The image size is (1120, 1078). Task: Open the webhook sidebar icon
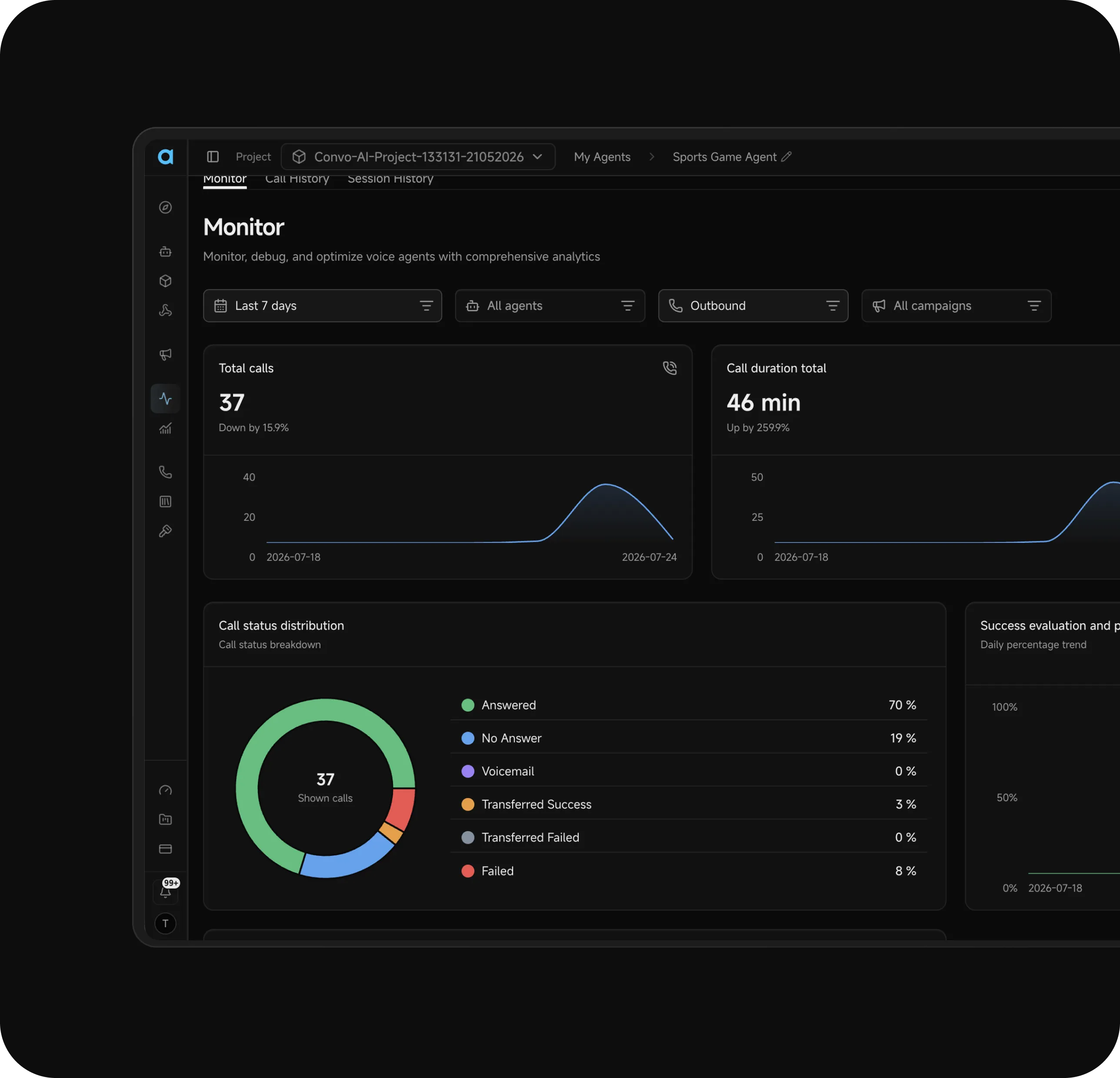[166, 310]
